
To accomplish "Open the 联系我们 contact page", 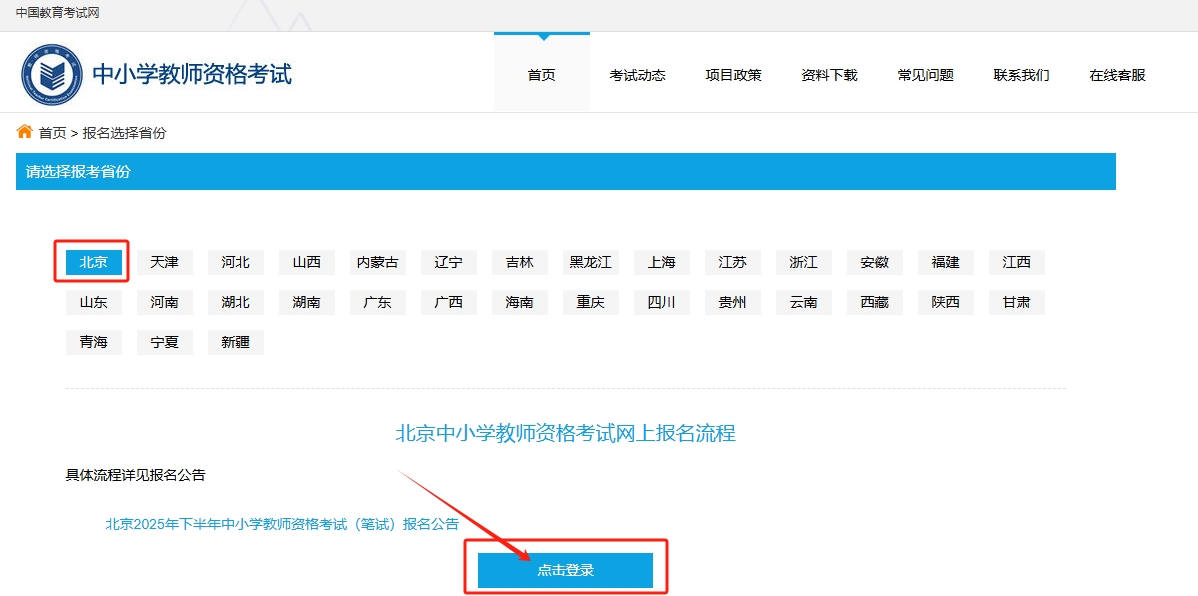I will coord(1020,74).
